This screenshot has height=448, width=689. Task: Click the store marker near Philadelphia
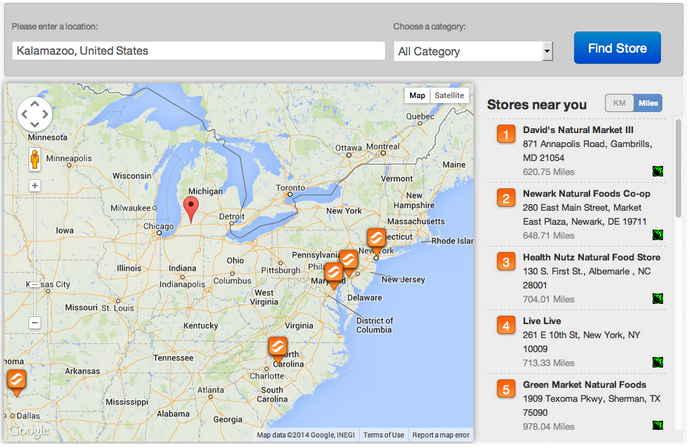(349, 263)
